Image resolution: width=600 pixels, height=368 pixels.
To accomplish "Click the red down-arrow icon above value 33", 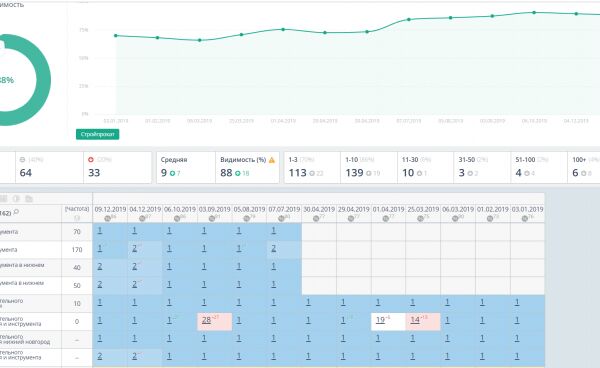I will click(91, 160).
